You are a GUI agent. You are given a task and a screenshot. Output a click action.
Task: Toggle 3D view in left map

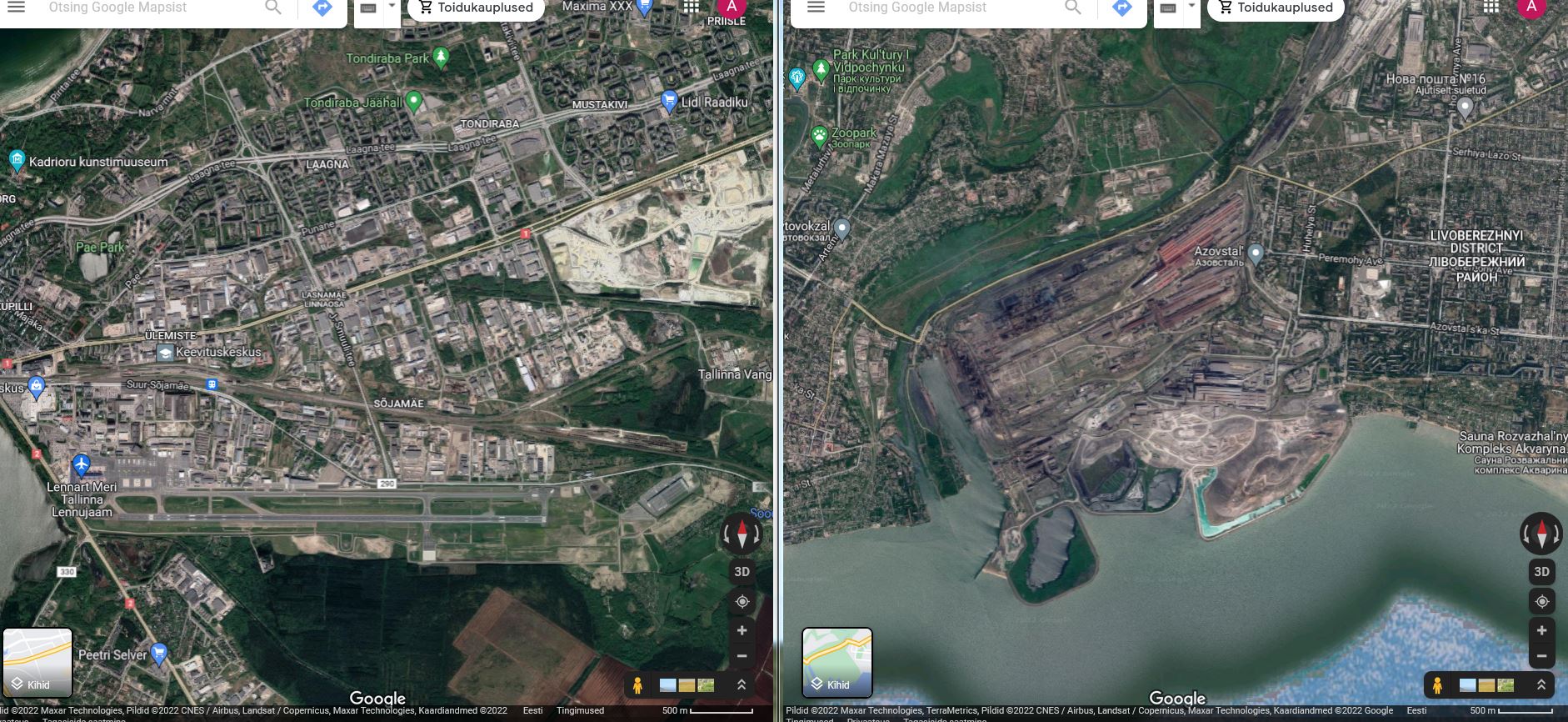click(742, 572)
